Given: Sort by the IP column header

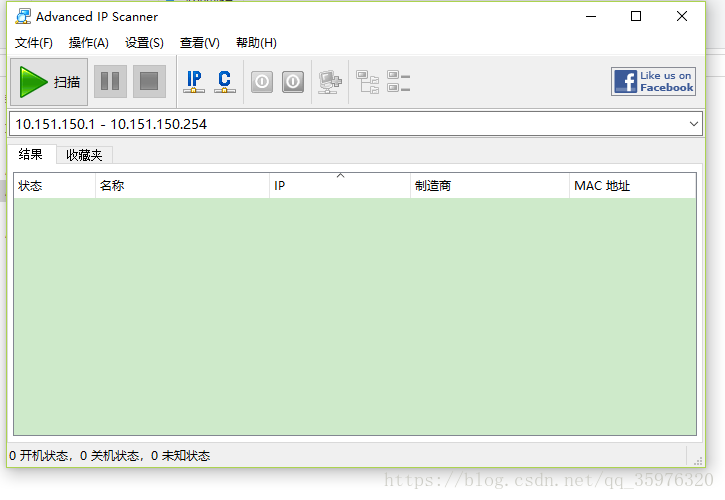Looking at the screenshot, I should pyautogui.click(x=340, y=185).
